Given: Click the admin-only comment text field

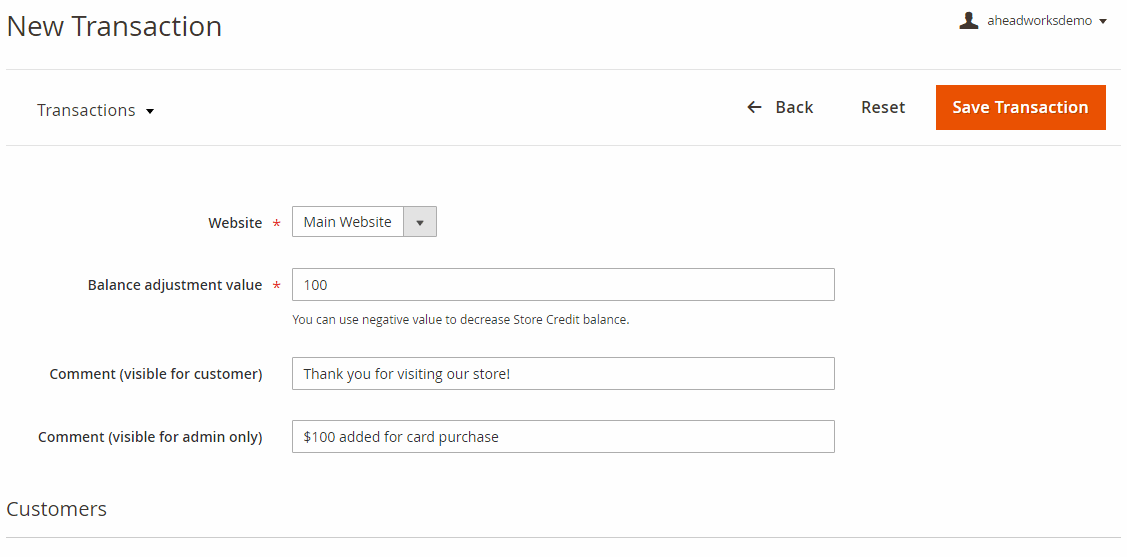Looking at the screenshot, I should pyautogui.click(x=563, y=437).
